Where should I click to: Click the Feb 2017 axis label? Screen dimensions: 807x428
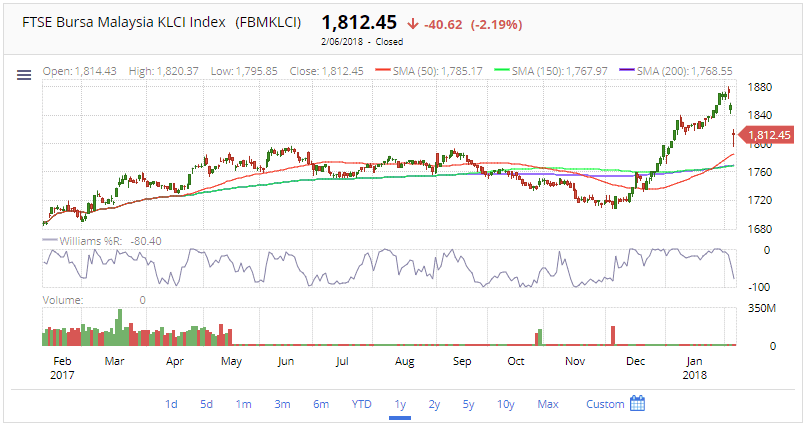pyautogui.click(x=62, y=368)
